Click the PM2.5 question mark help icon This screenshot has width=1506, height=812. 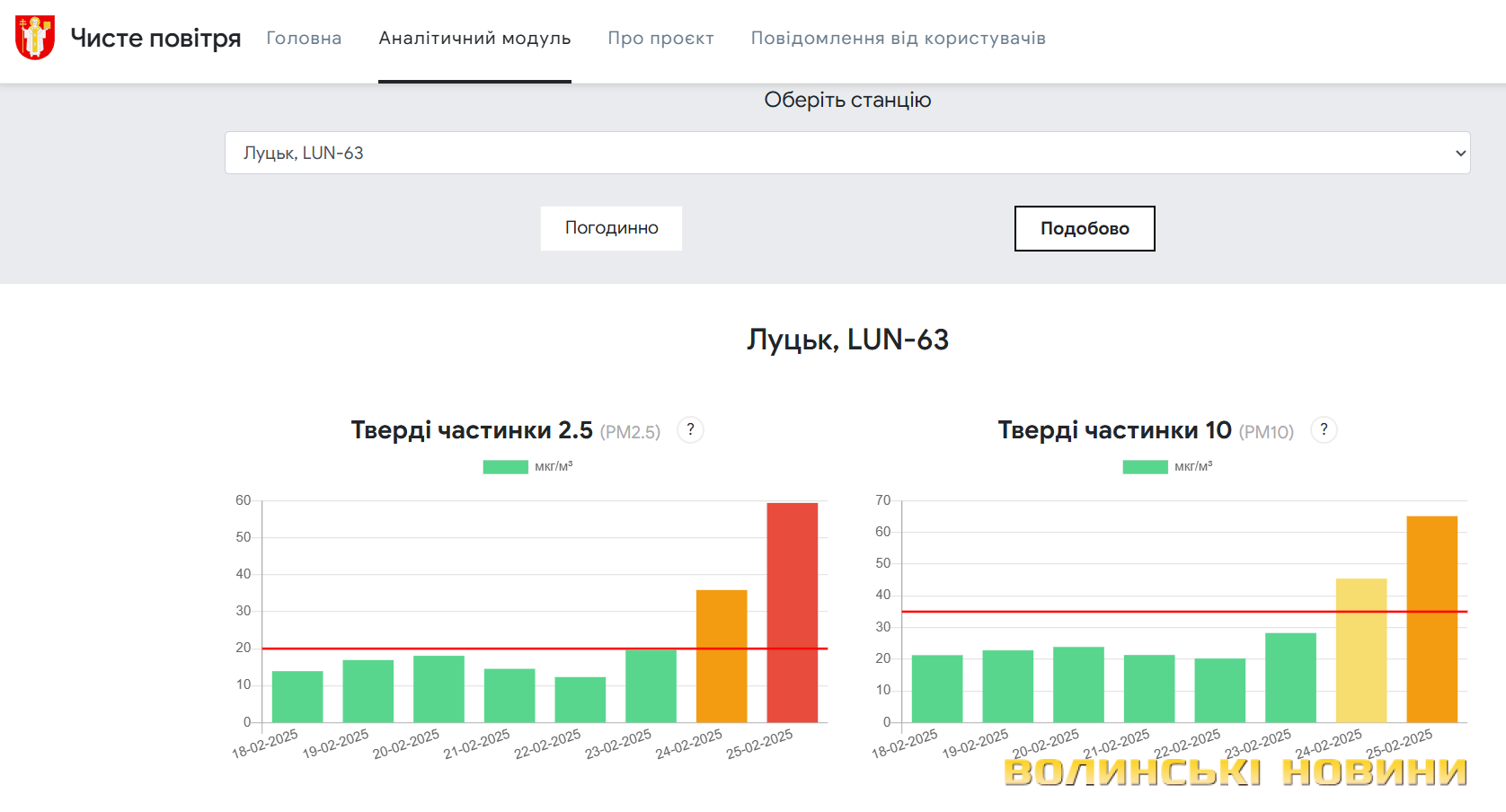pyautogui.click(x=690, y=430)
